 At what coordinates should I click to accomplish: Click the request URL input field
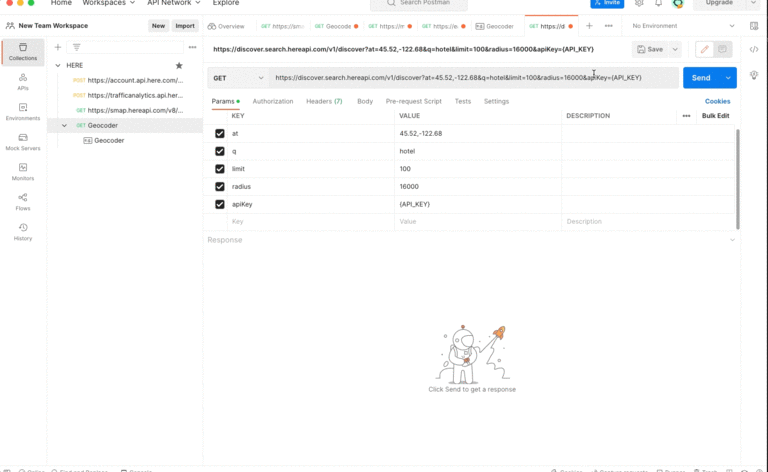coord(474,78)
